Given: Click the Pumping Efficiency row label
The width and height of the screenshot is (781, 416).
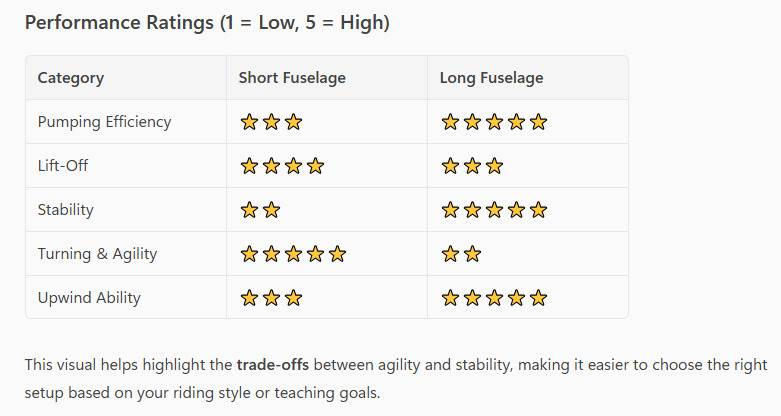Looking at the screenshot, I should tap(104, 122).
